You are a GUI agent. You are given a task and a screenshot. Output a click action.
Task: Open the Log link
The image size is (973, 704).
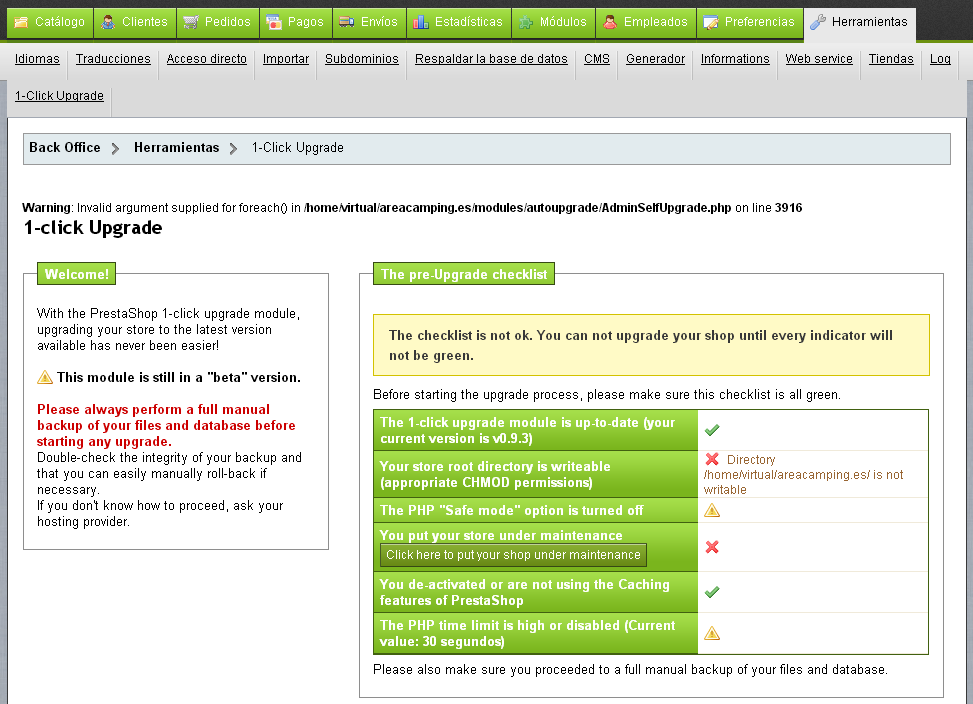click(940, 59)
